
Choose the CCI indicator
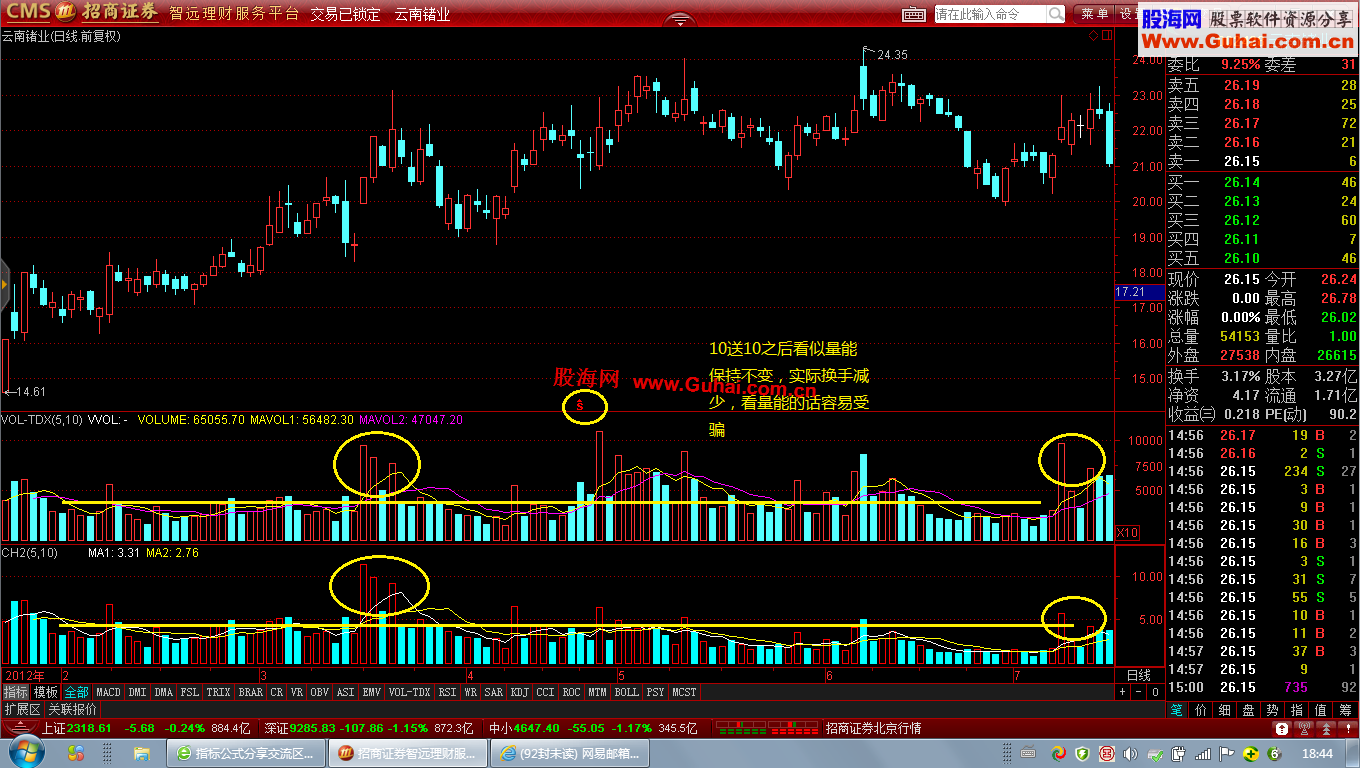[546, 692]
